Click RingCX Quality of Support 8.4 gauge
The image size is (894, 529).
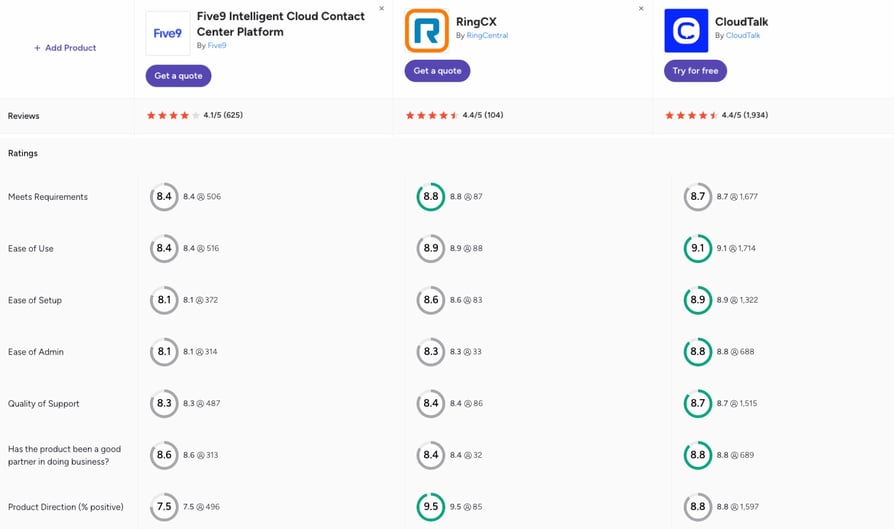(x=430, y=404)
